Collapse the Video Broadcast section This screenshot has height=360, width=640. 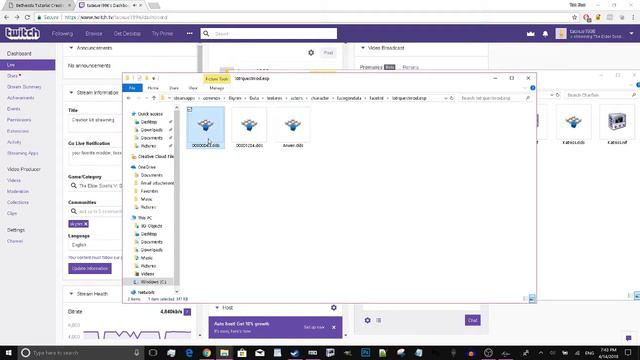tap(363, 48)
